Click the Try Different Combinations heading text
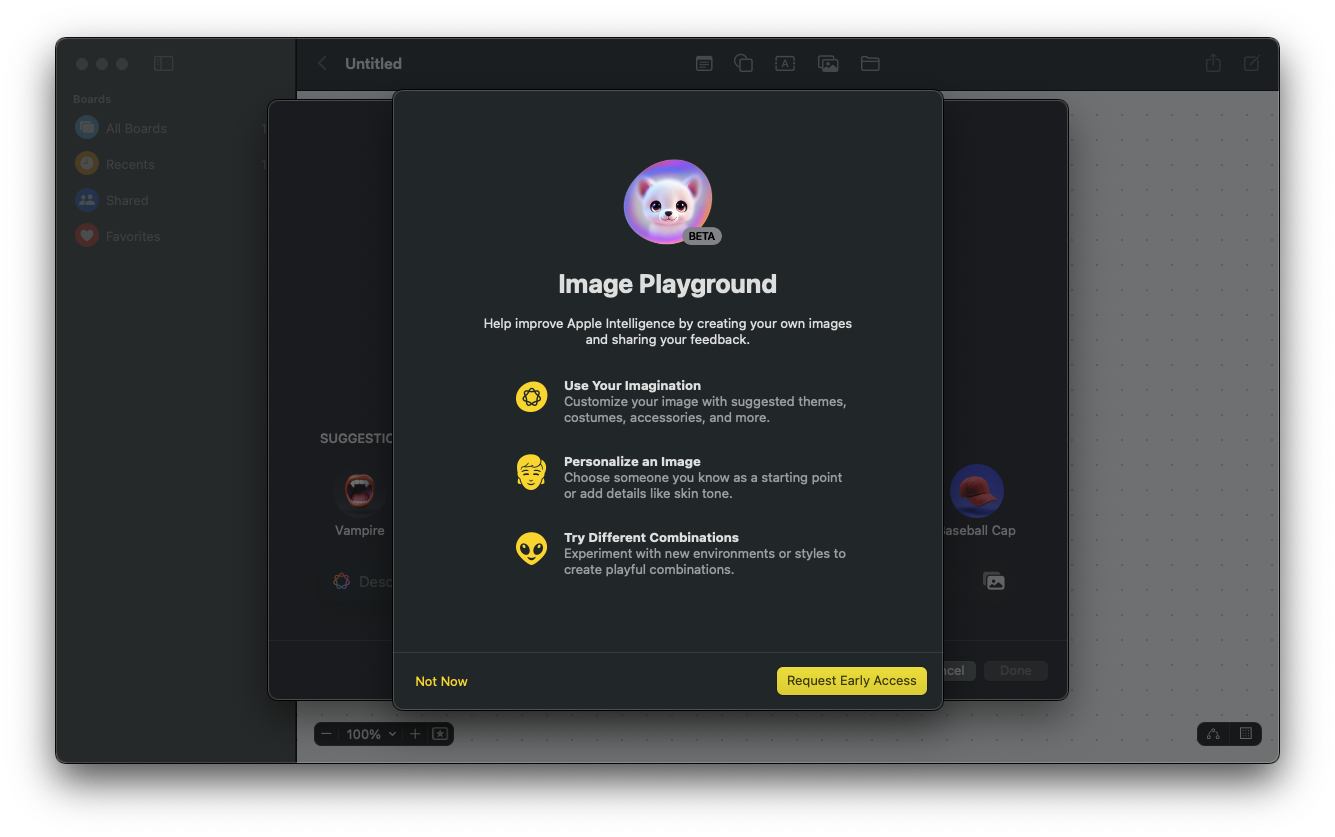 pos(651,537)
